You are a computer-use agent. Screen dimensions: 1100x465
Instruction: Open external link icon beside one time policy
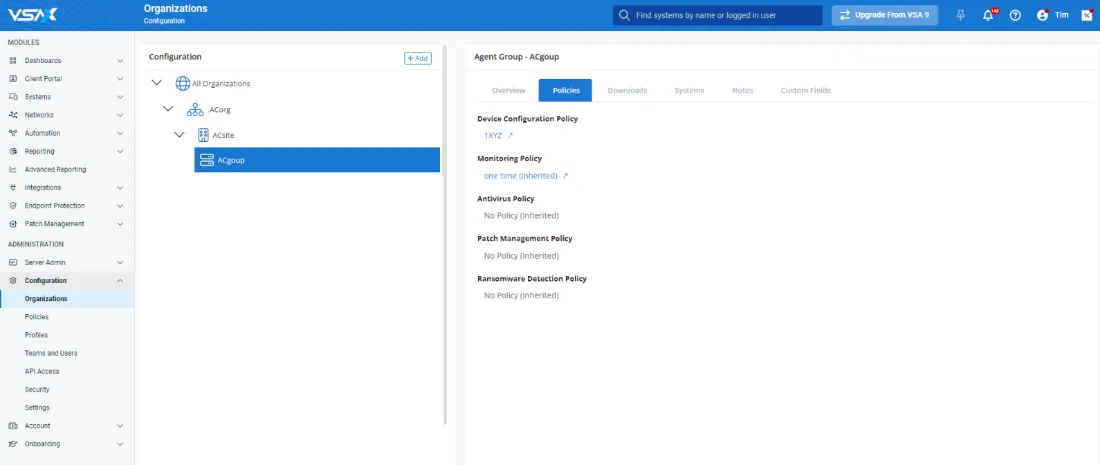tap(565, 176)
